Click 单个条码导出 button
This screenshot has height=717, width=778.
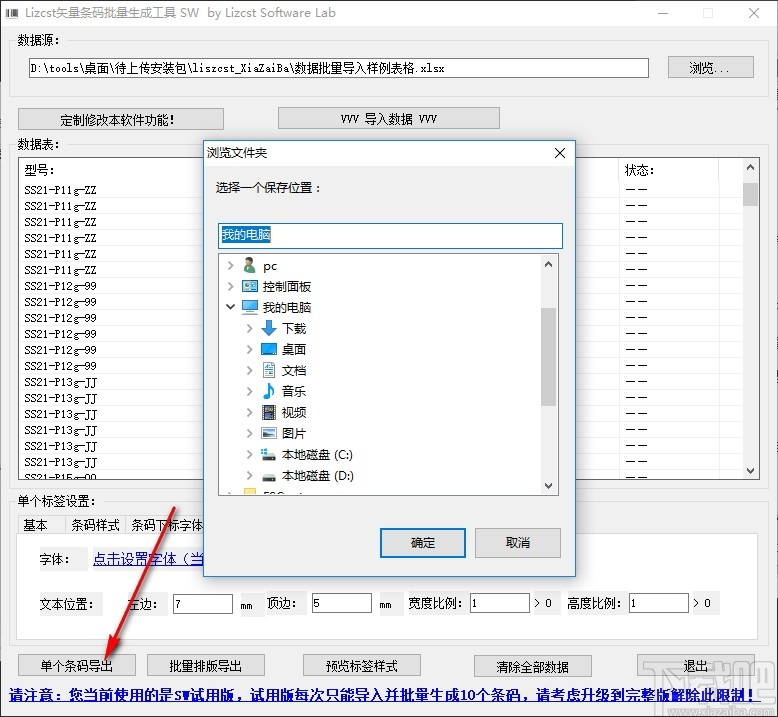coord(77,665)
